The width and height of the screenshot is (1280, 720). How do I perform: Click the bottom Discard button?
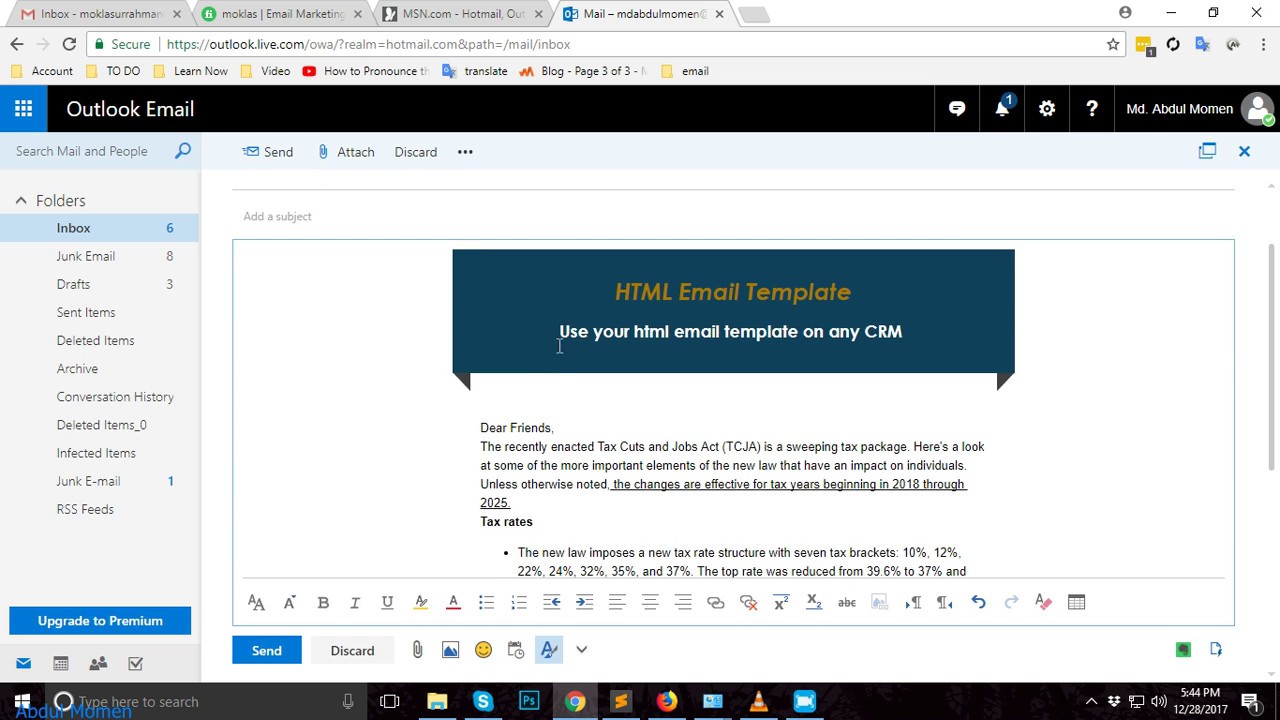[x=352, y=650]
